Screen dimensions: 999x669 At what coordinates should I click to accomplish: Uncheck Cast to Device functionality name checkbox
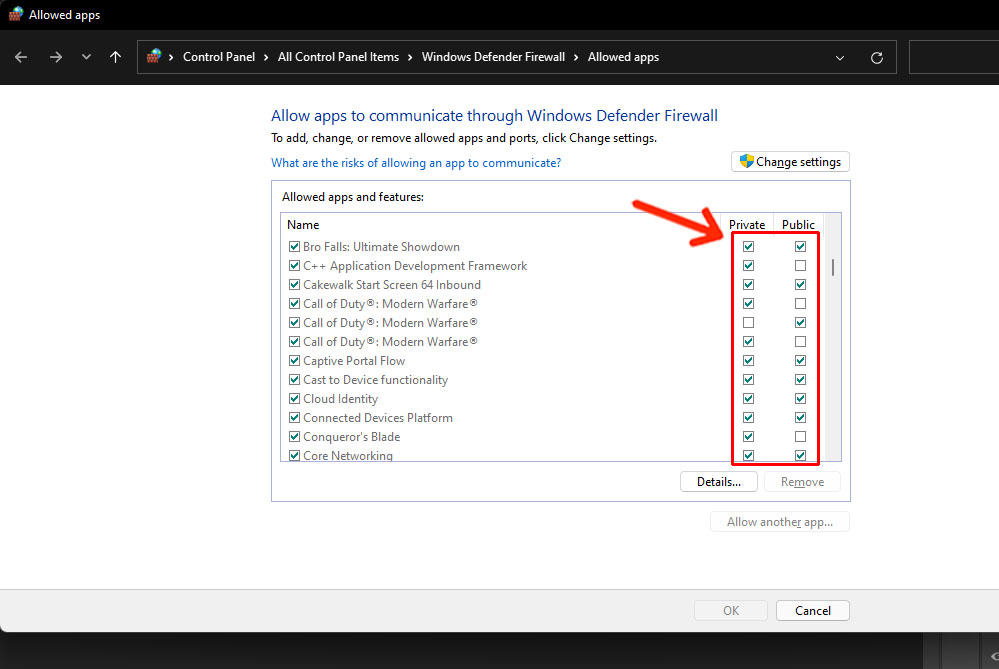tap(294, 380)
